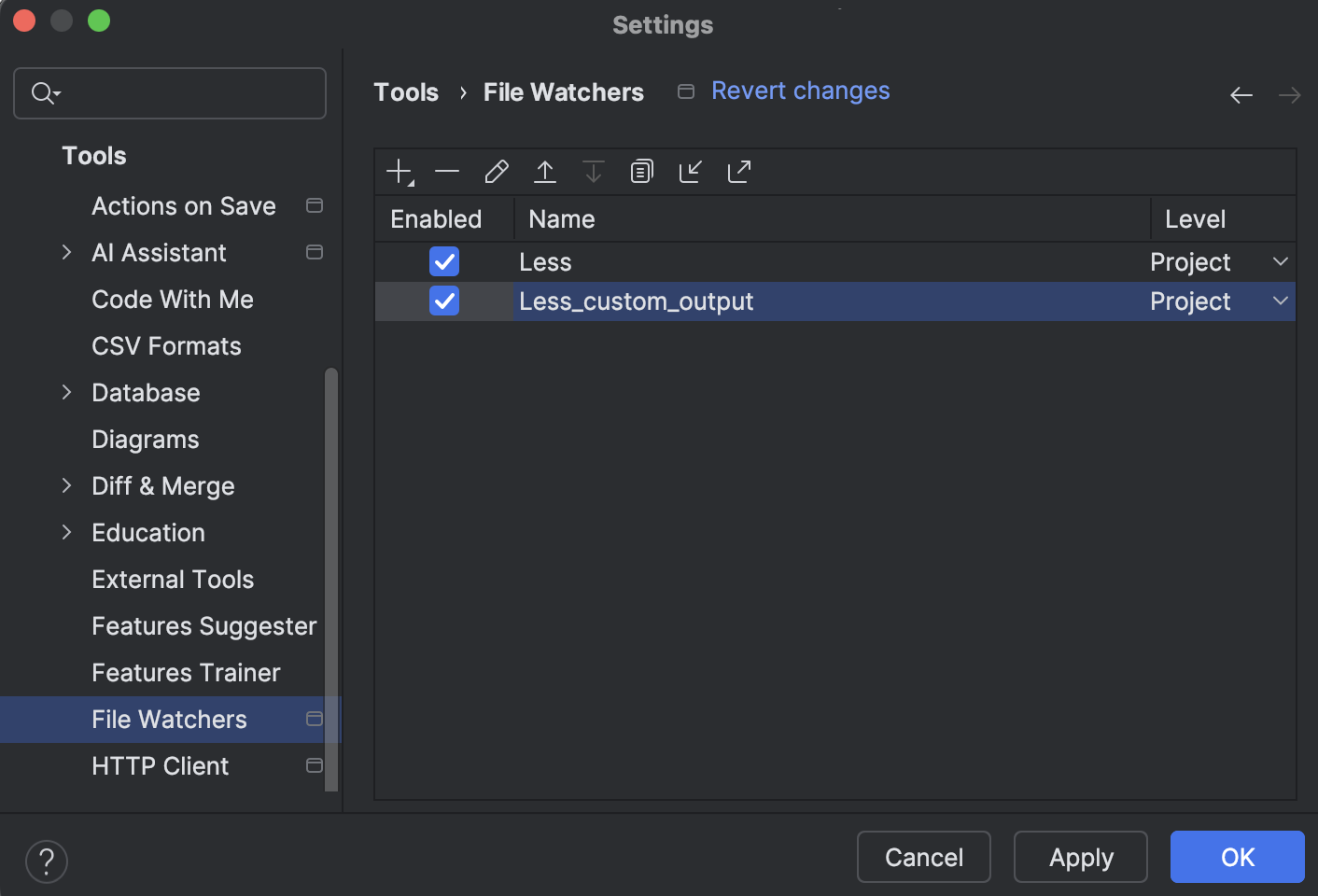Click the Import watchers icon
This screenshot has width=1318, height=896.
690,171
